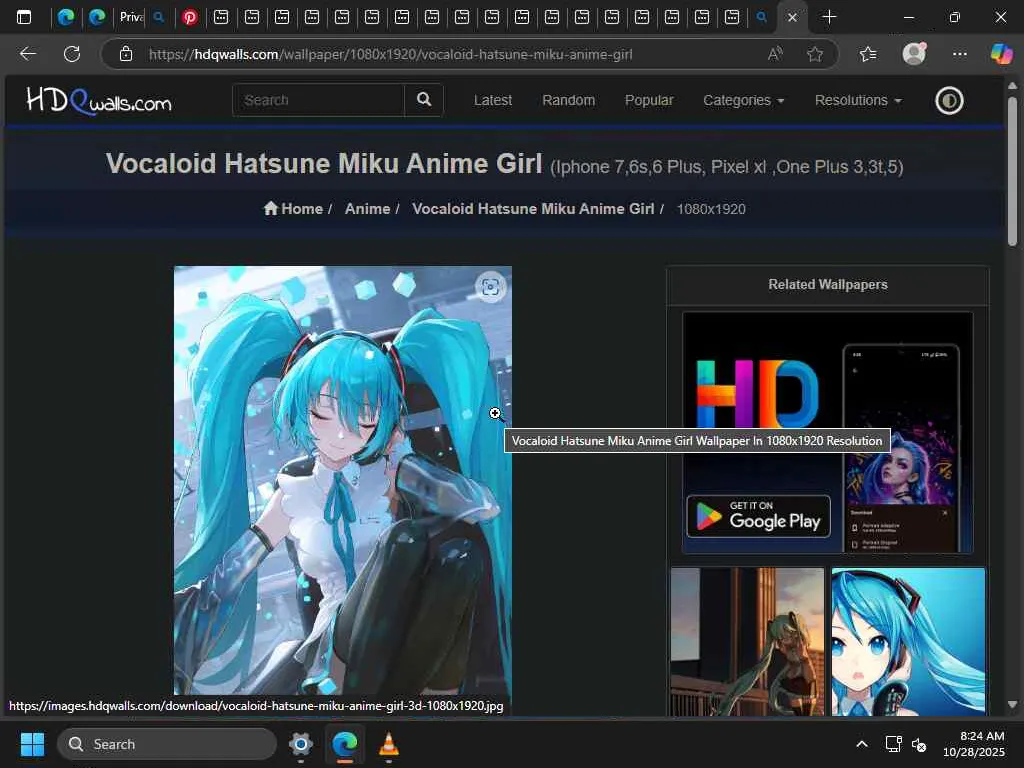Go to Home breadcrumb link
The width and height of the screenshot is (1024, 768).
(293, 209)
